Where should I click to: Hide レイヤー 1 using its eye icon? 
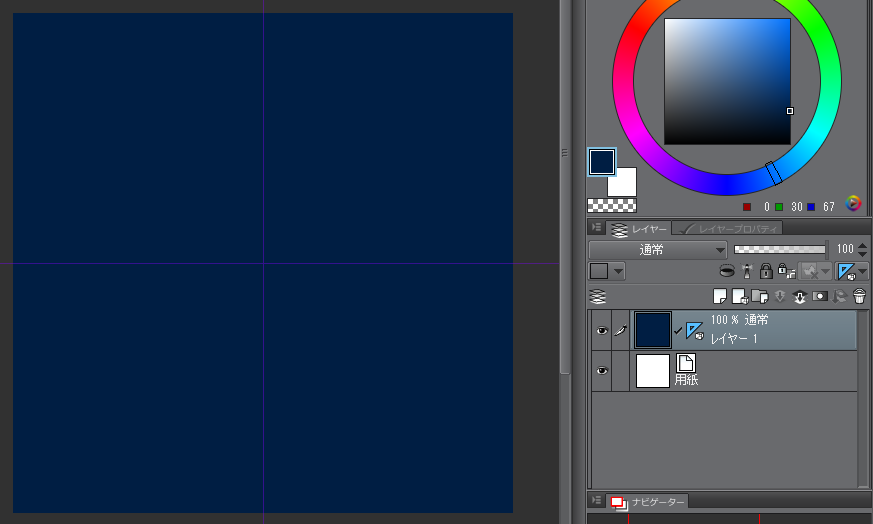[x=602, y=331]
